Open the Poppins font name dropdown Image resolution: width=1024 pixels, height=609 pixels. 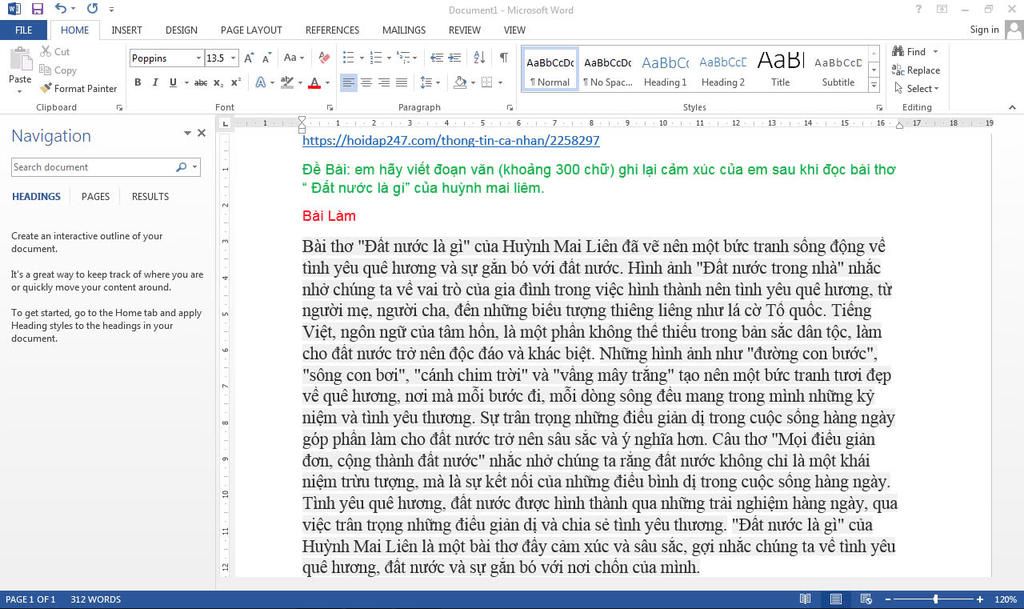(199, 58)
